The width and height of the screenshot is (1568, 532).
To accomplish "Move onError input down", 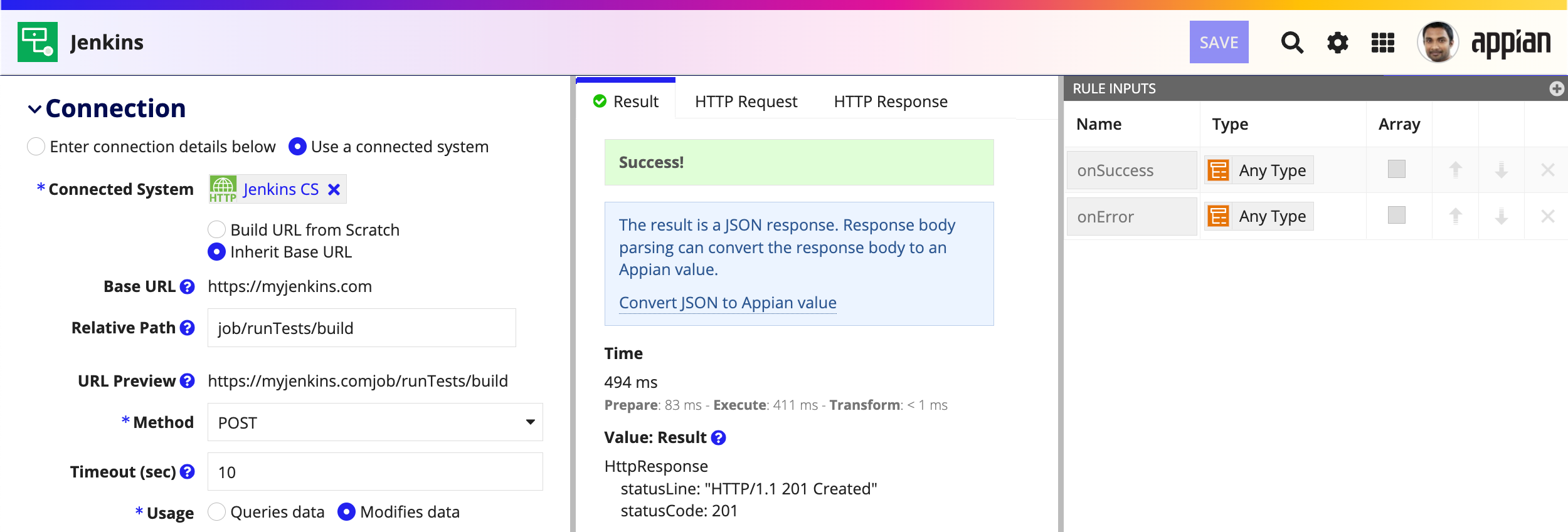I will 1501,216.
